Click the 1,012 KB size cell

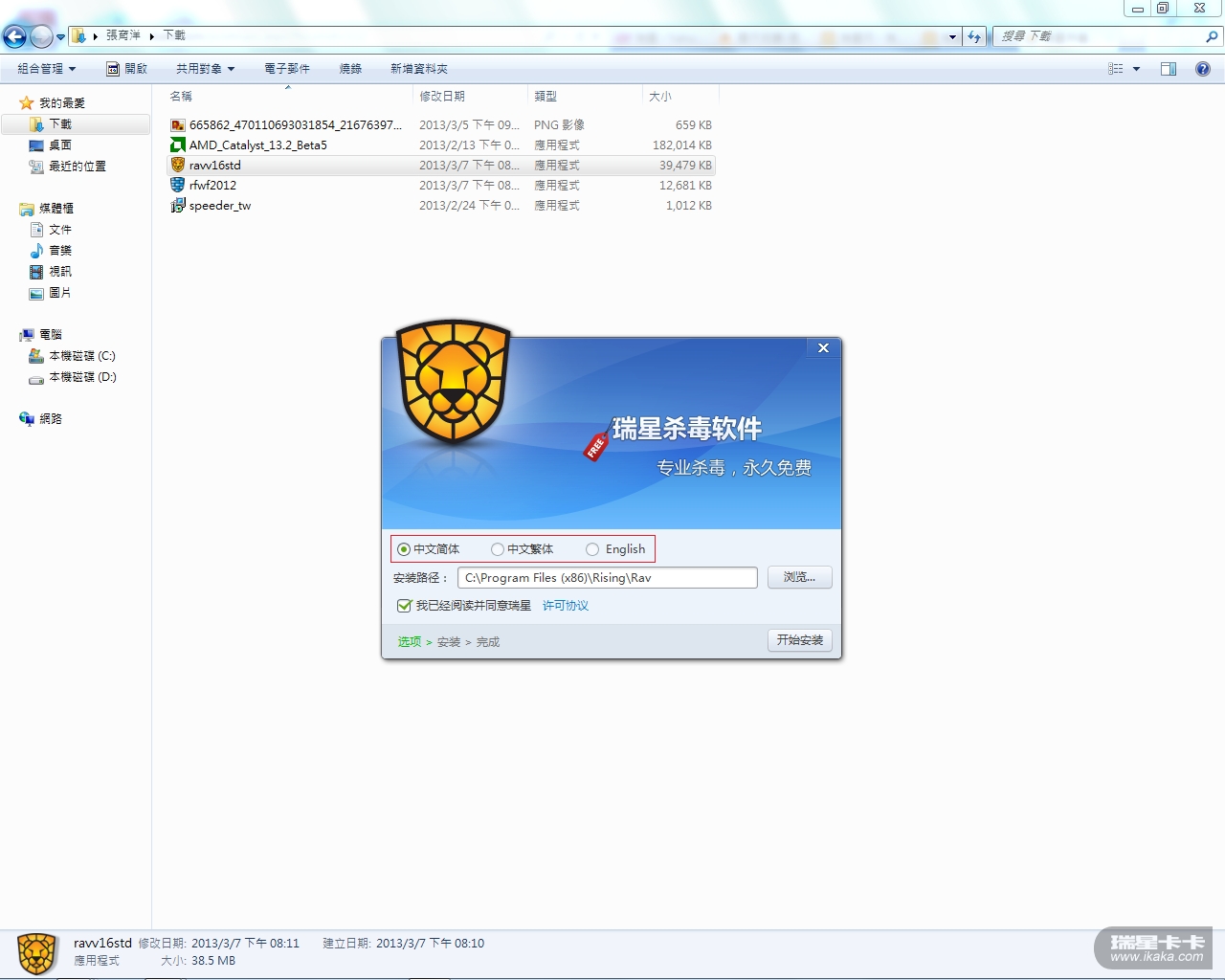coord(689,206)
